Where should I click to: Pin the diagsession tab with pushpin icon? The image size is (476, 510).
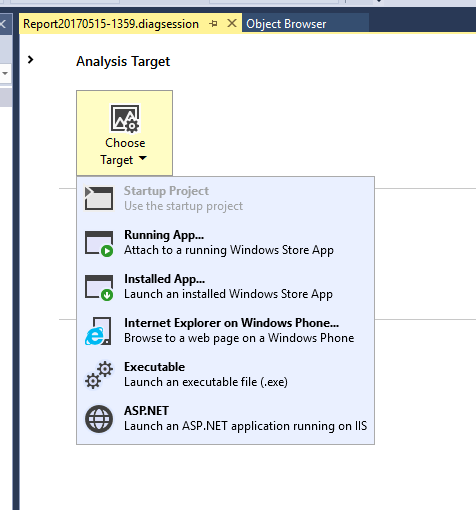pos(213,24)
